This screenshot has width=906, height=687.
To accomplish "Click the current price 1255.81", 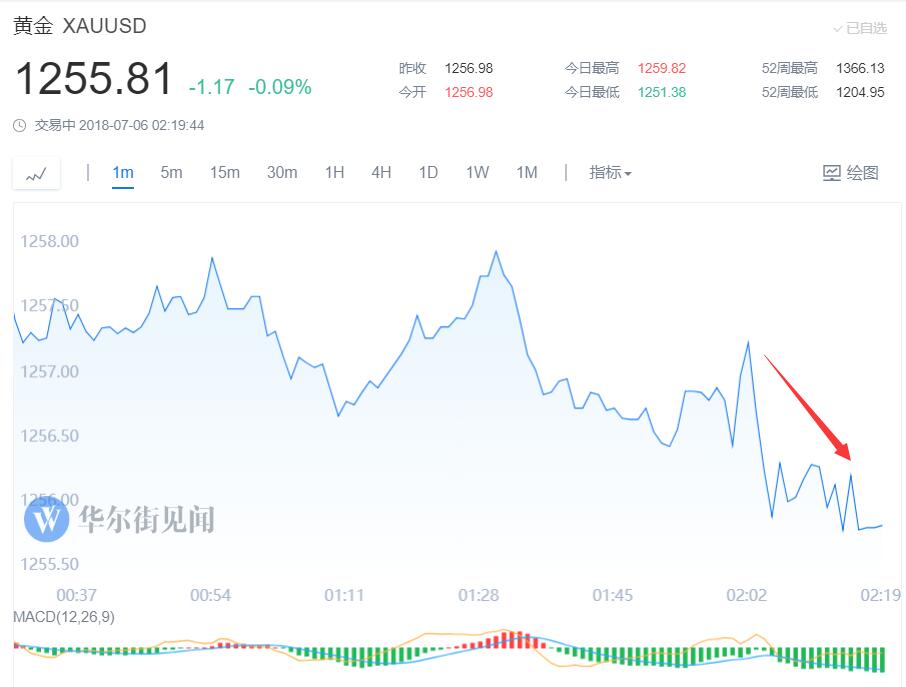I will tap(93, 80).
